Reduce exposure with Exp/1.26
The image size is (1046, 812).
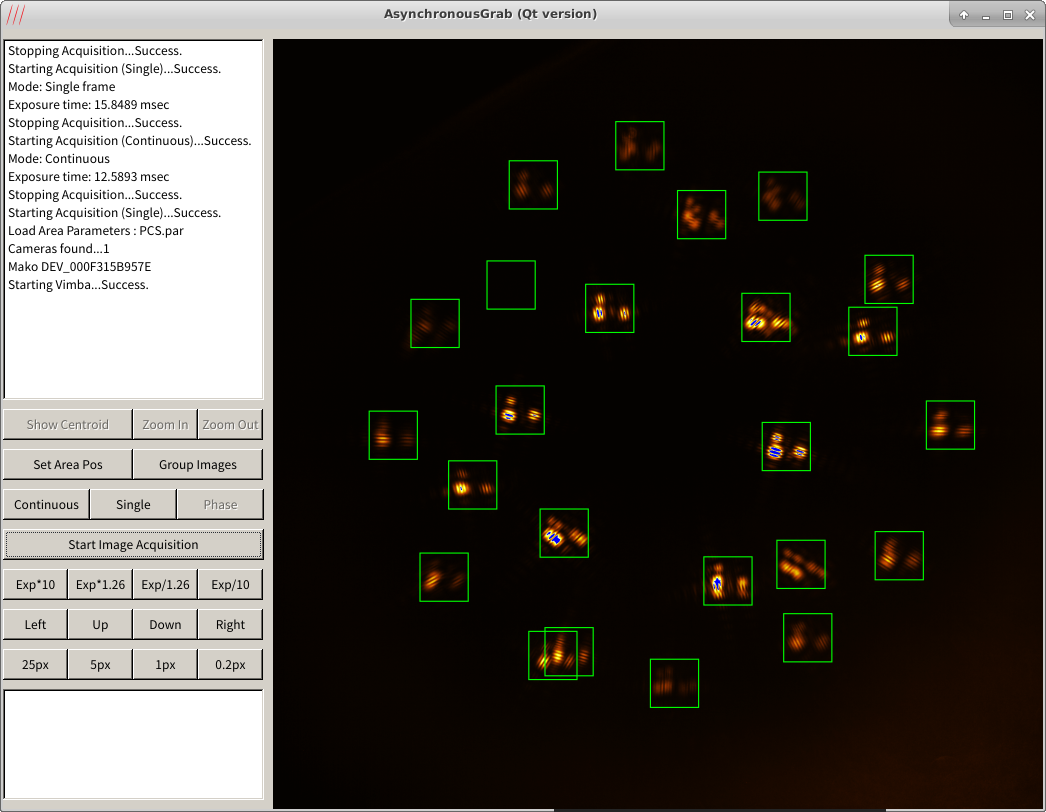[x=165, y=584]
